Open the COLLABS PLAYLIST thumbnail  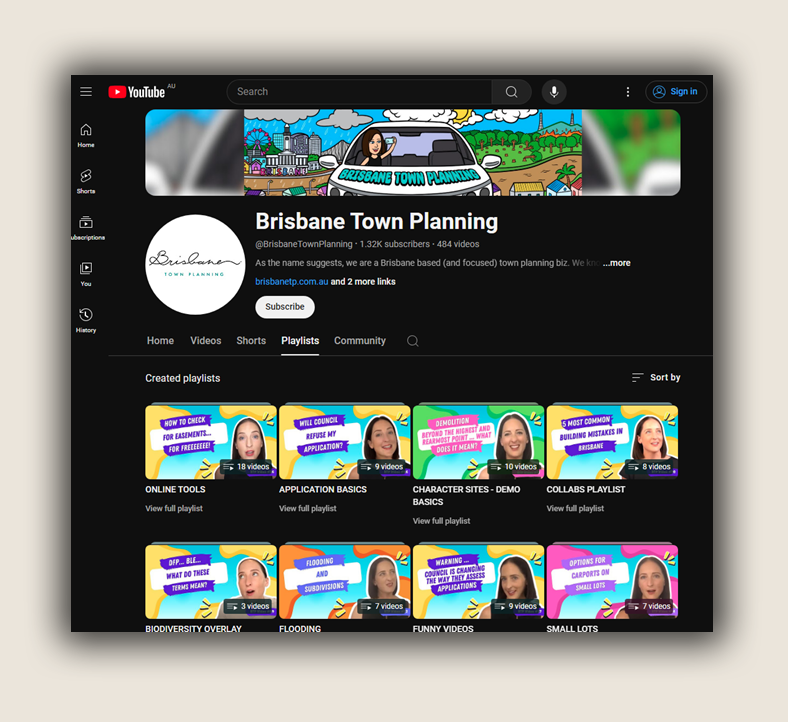click(x=612, y=442)
